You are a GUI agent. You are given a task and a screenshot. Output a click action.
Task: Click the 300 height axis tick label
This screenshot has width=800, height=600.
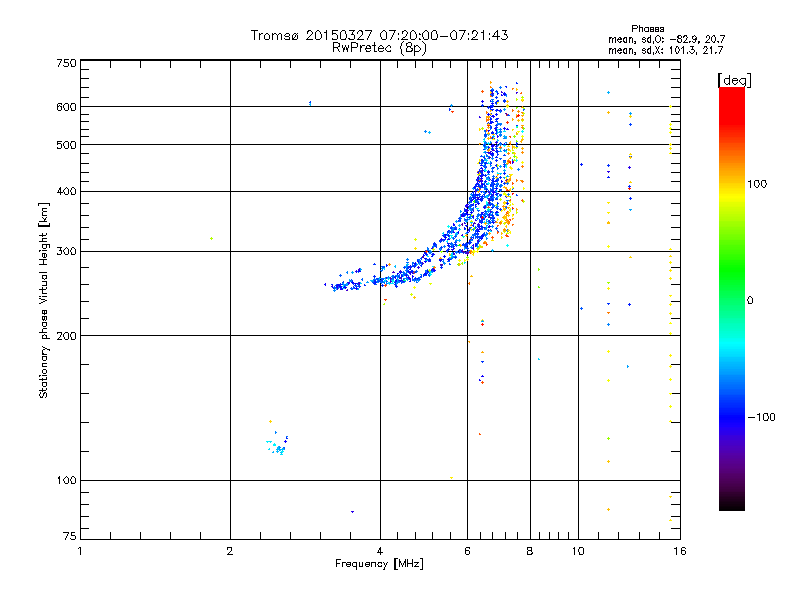coord(66,252)
